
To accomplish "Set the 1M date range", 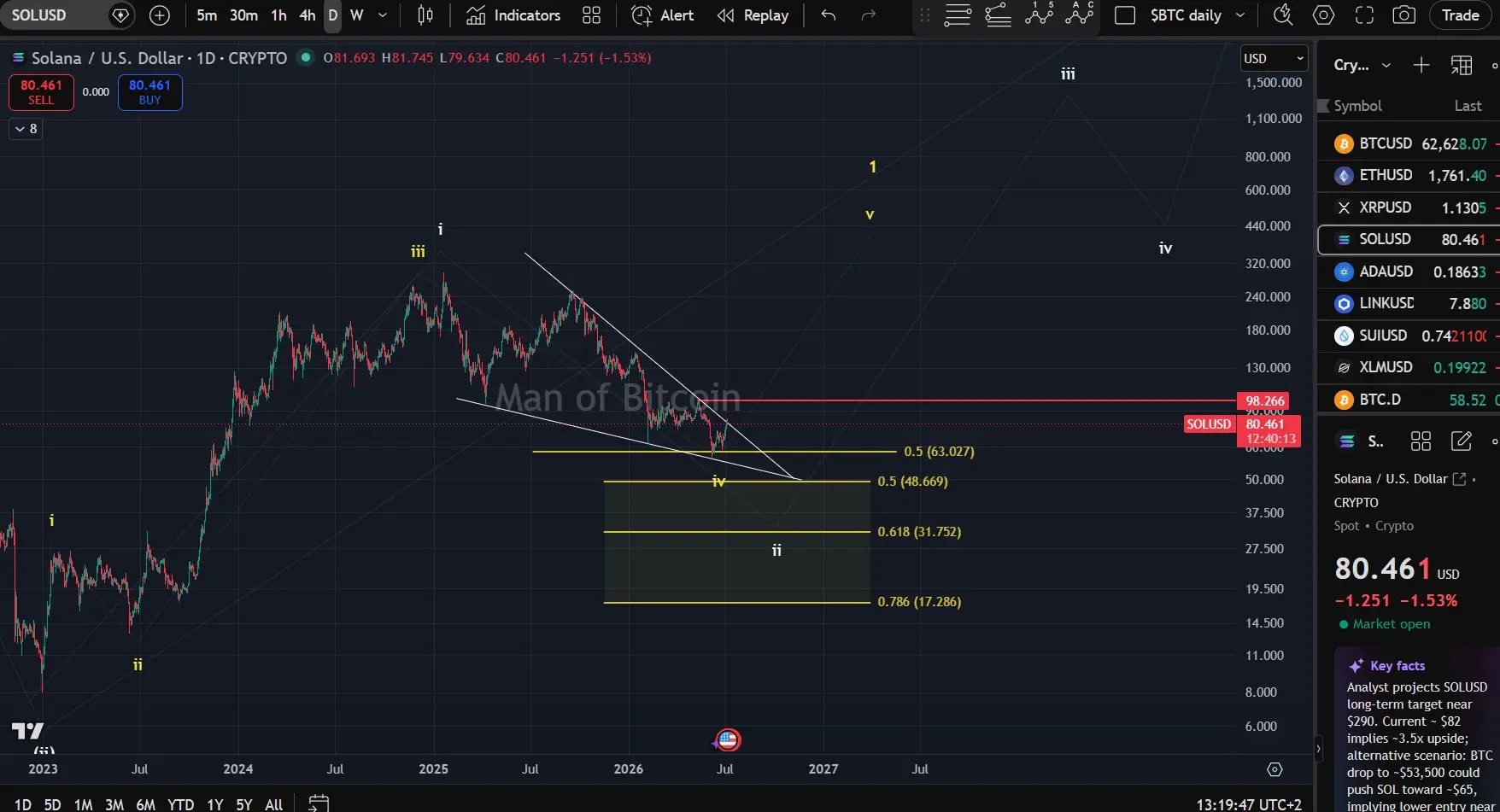I will (83, 804).
